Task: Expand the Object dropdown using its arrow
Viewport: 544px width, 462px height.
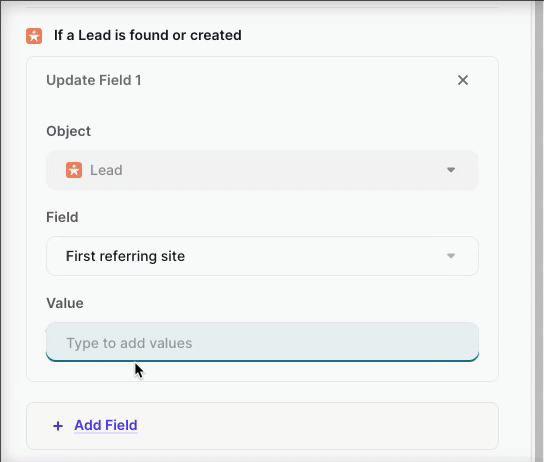Action: pos(451,170)
